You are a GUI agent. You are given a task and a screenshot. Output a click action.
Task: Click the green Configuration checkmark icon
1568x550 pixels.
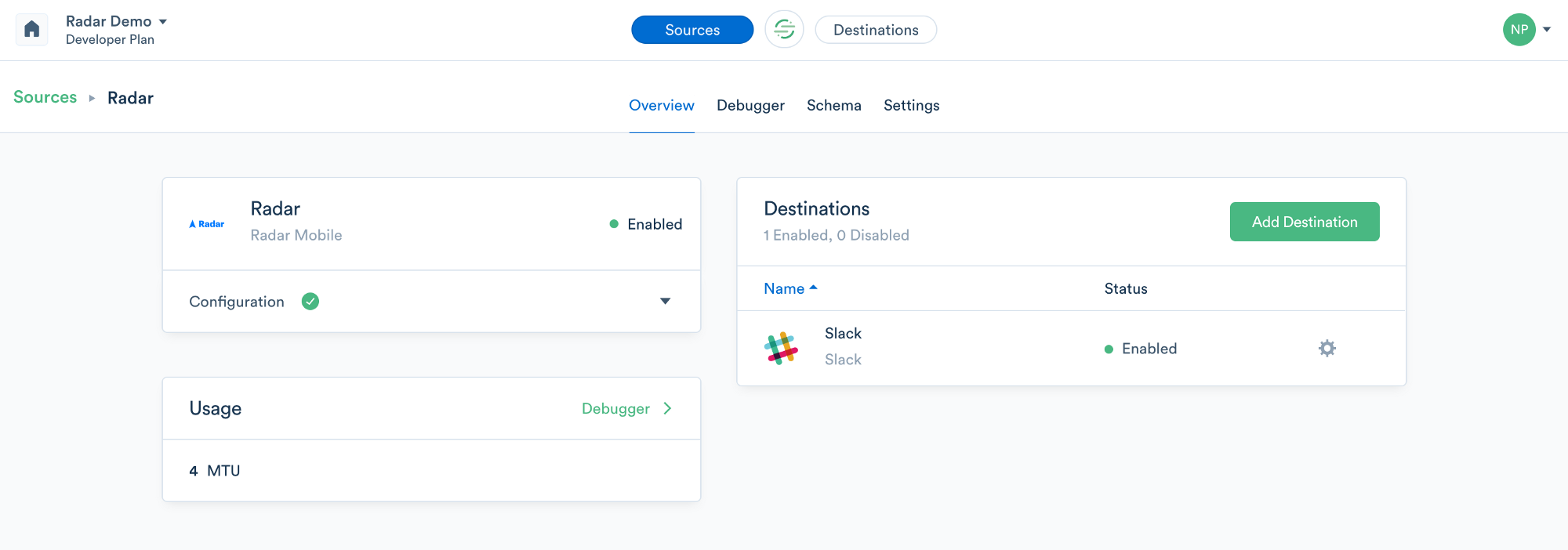pos(310,302)
